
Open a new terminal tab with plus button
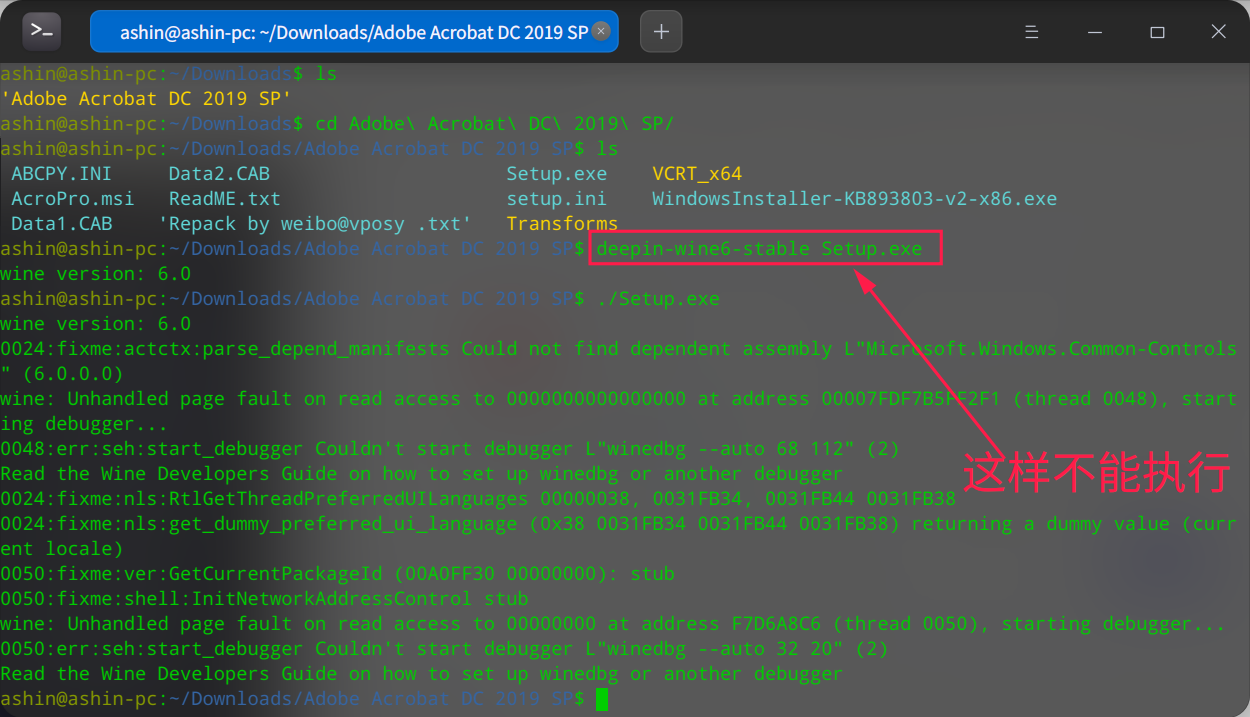(661, 31)
